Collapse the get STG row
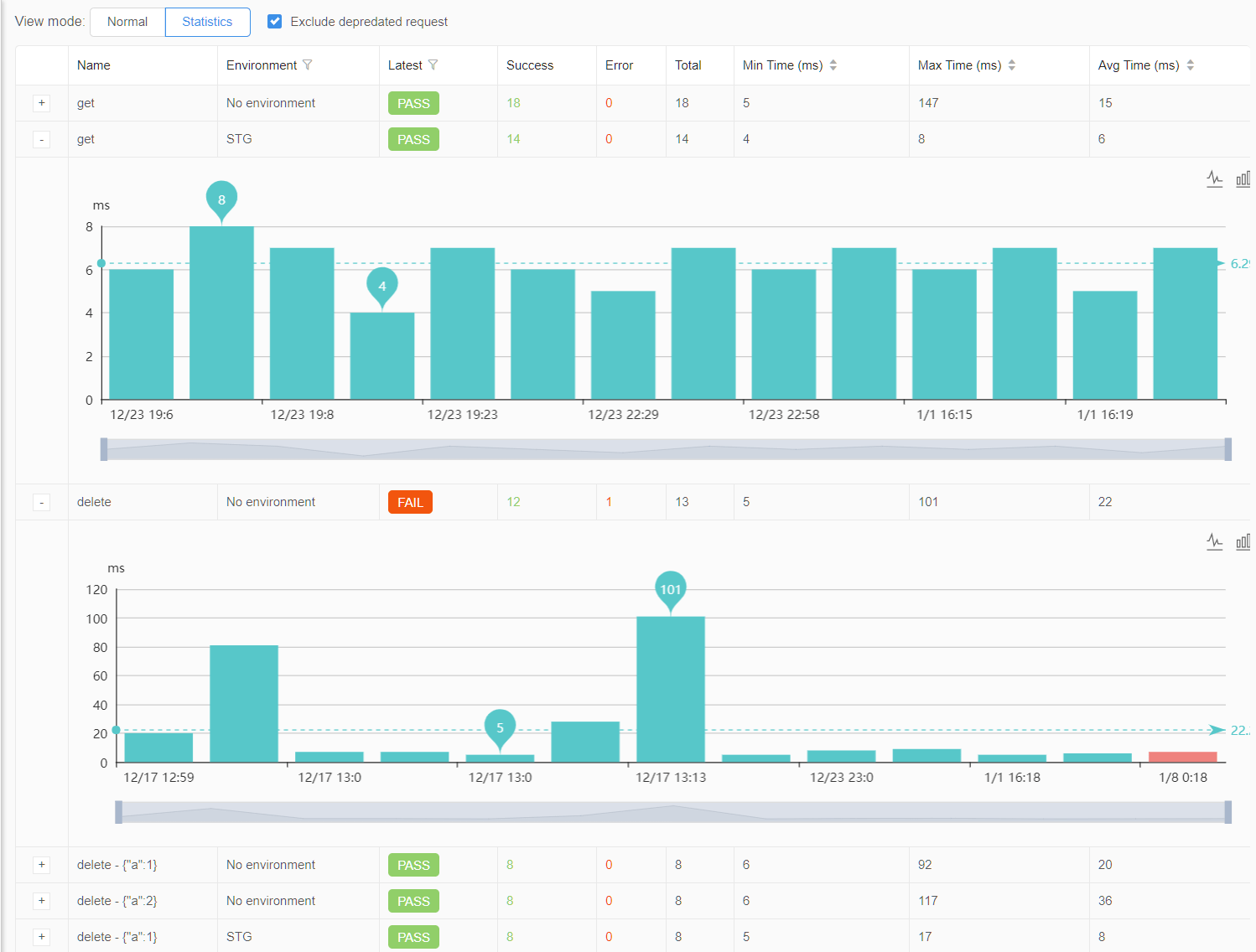Screen dimensions: 1256x952 (41, 139)
